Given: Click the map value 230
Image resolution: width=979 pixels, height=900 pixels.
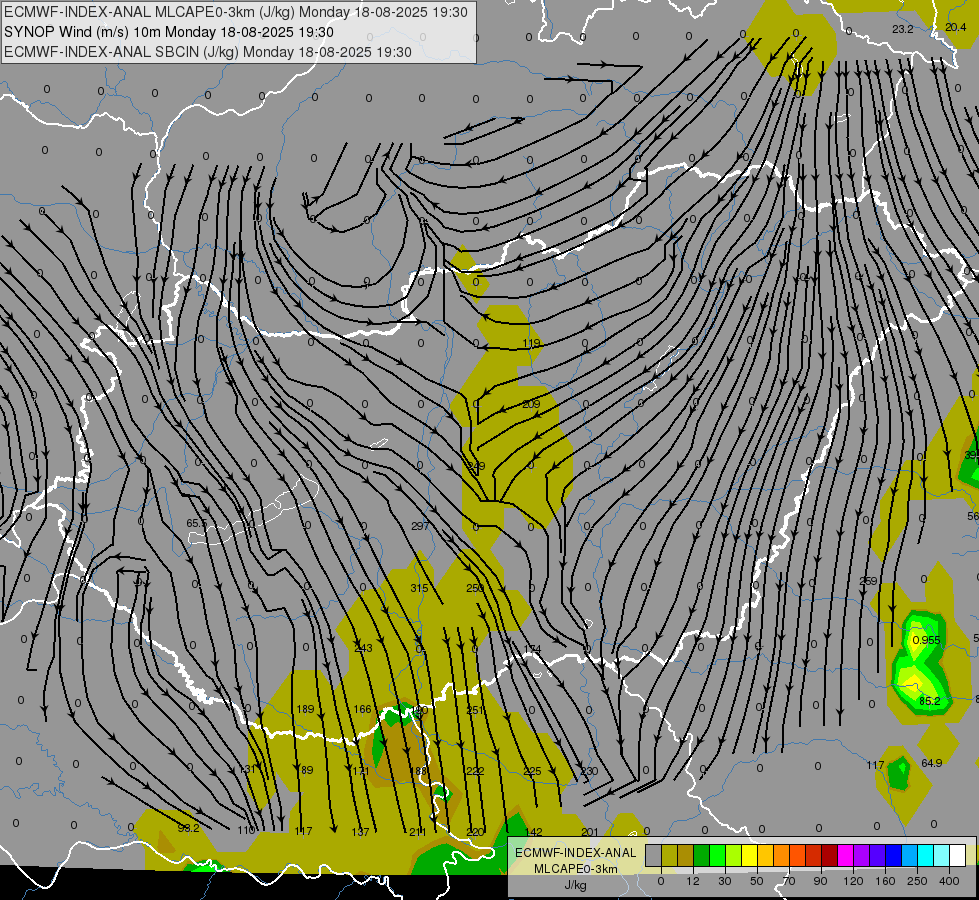Looking at the screenshot, I should [x=589, y=771].
